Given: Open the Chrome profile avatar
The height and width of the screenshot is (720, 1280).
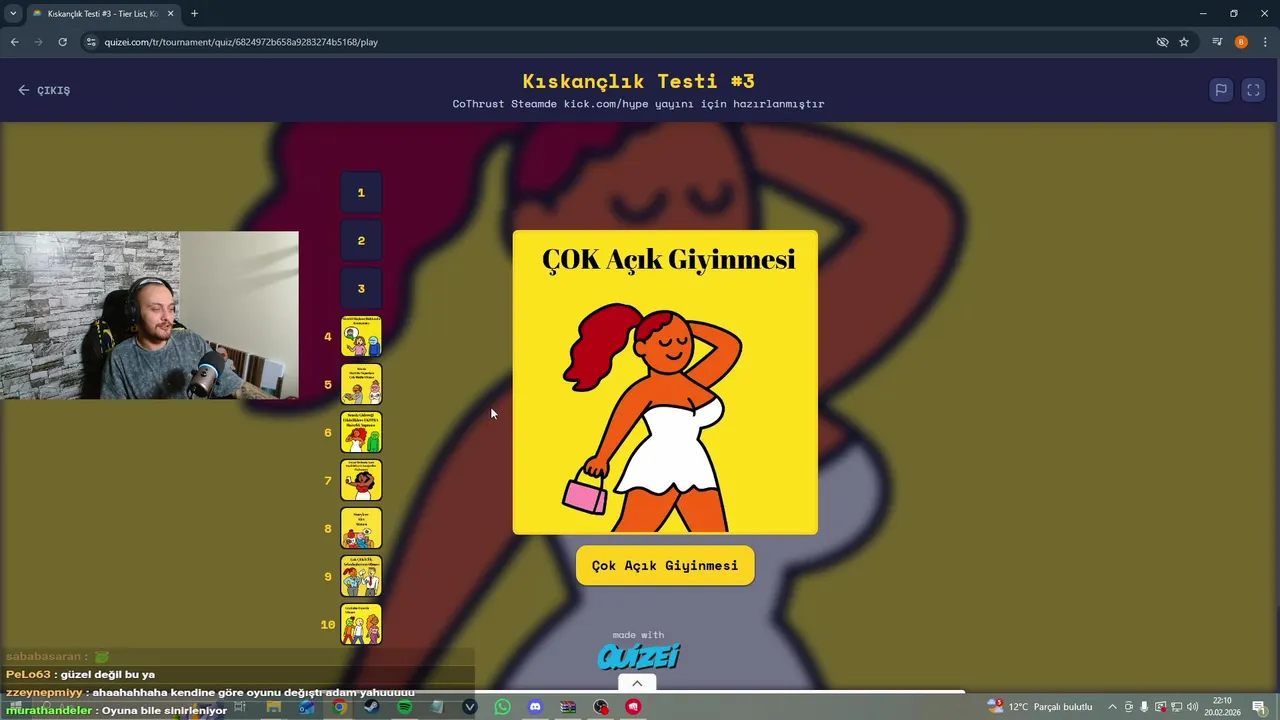Looking at the screenshot, I should [1241, 42].
